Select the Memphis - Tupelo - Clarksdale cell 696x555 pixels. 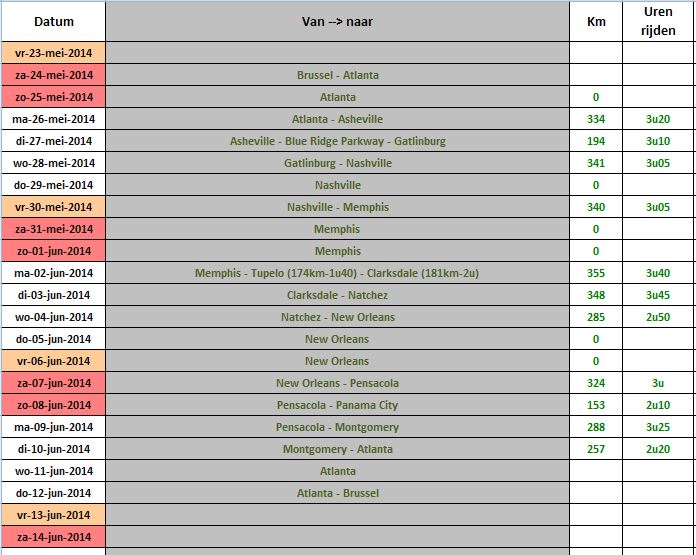[337, 273]
